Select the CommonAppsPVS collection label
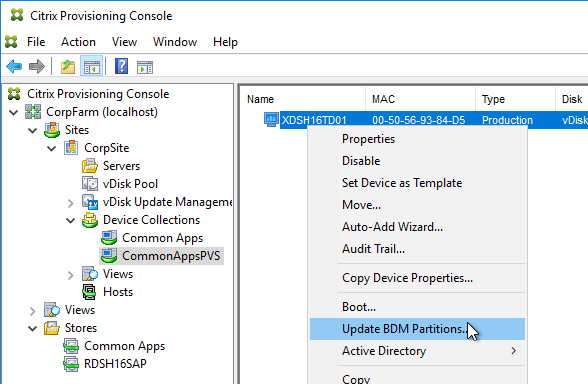 [171, 256]
